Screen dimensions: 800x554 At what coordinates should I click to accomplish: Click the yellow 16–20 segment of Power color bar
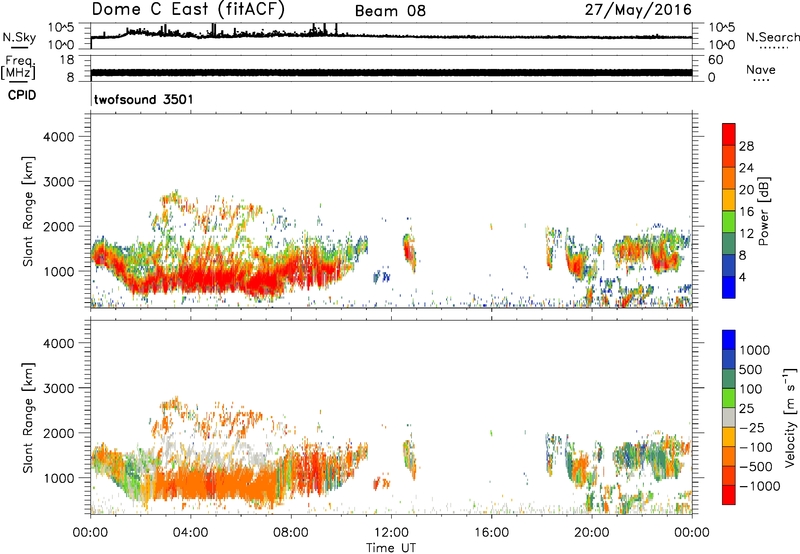tap(729, 200)
